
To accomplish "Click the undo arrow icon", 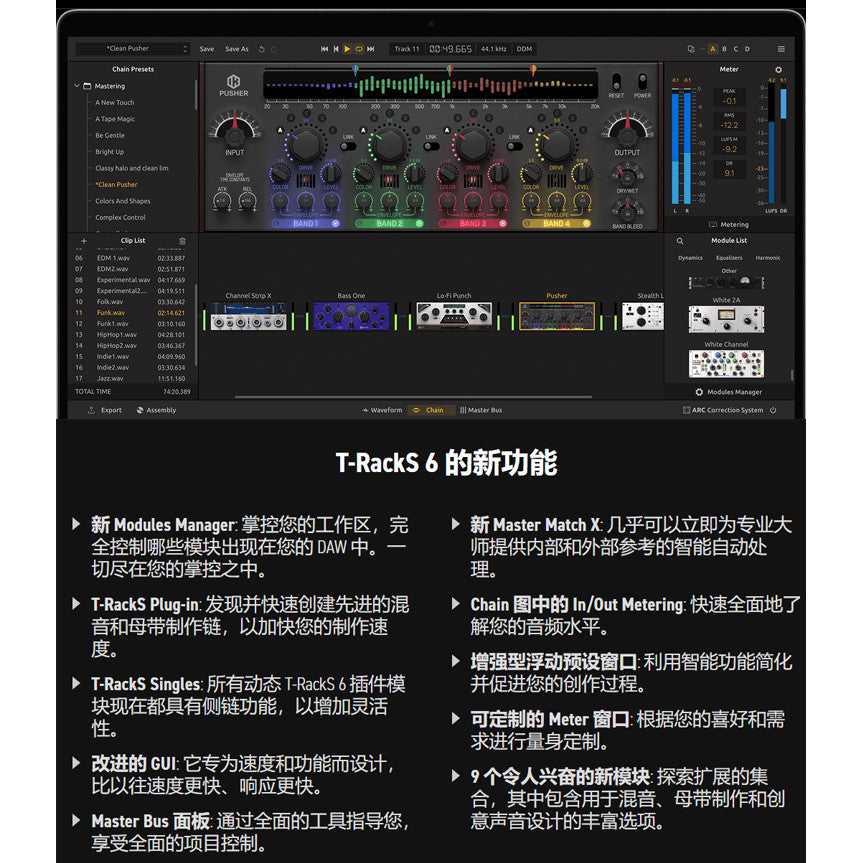I will 262,49.
